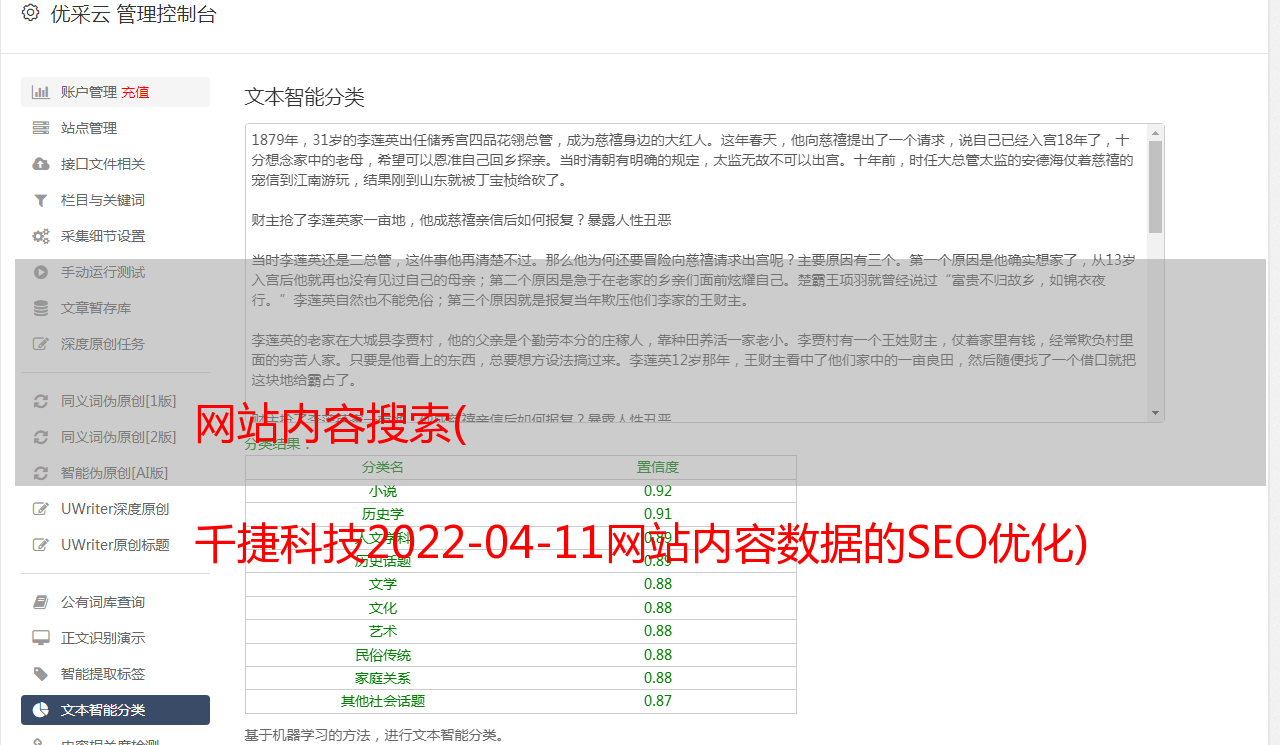The width and height of the screenshot is (1280, 745).
Task: Click the refresh icon for 同义词伪原创[1版]
Action: pos(41,401)
